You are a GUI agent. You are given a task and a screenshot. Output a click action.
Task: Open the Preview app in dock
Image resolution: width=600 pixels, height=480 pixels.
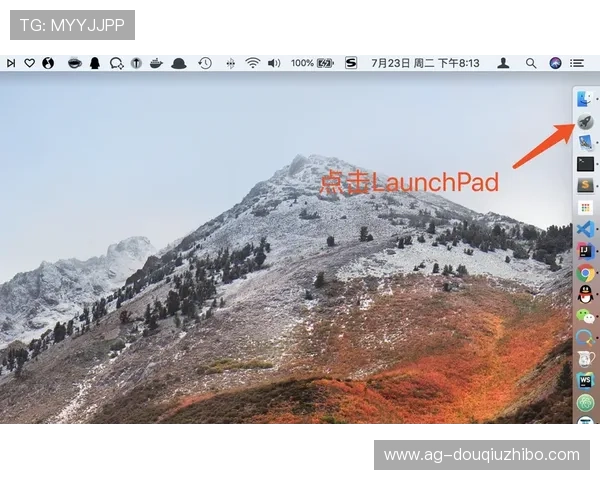tap(585, 142)
